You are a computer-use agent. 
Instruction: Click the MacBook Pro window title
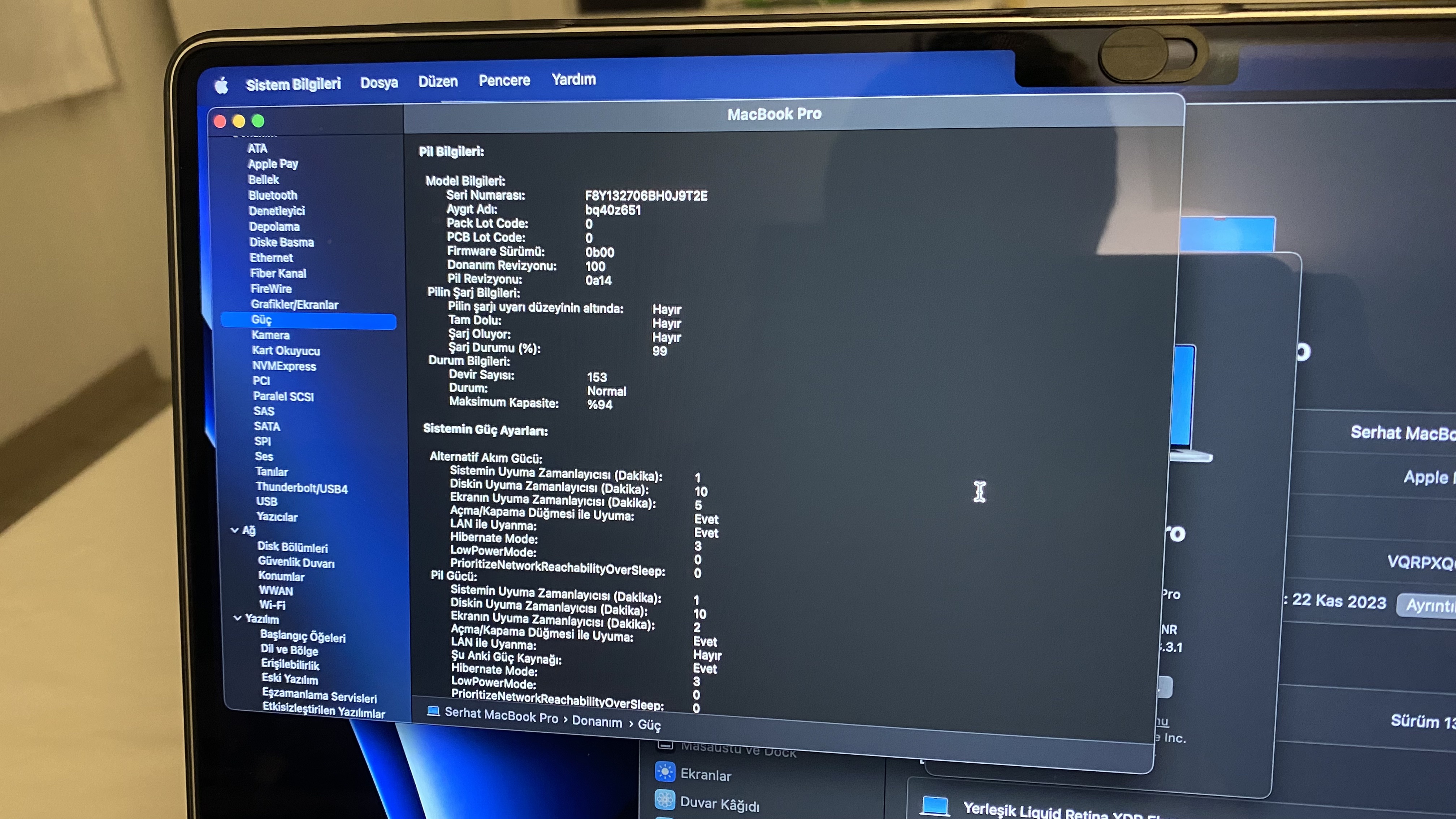coord(774,114)
